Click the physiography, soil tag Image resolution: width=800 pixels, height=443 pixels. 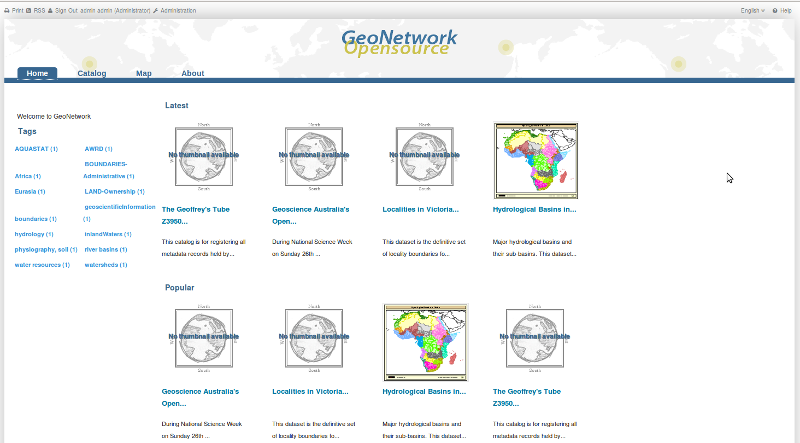[x=46, y=249]
